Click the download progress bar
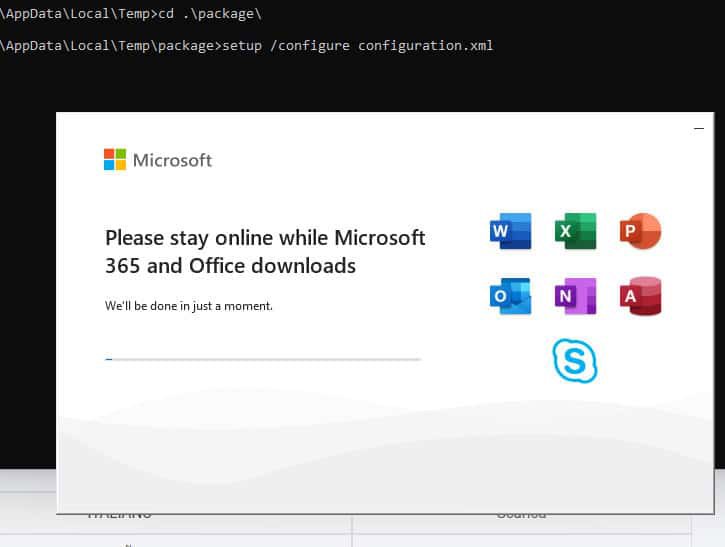The height and width of the screenshot is (547, 725). click(262, 358)
